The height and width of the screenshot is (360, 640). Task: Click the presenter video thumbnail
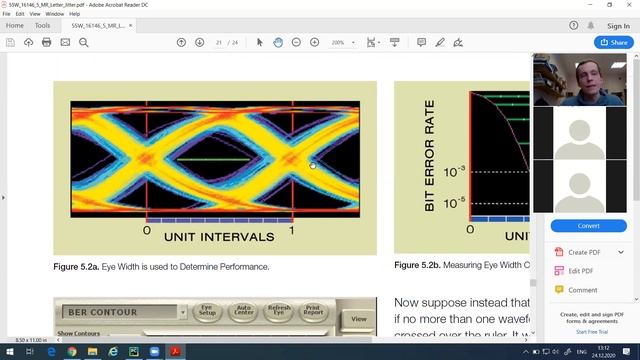(580, 80)
